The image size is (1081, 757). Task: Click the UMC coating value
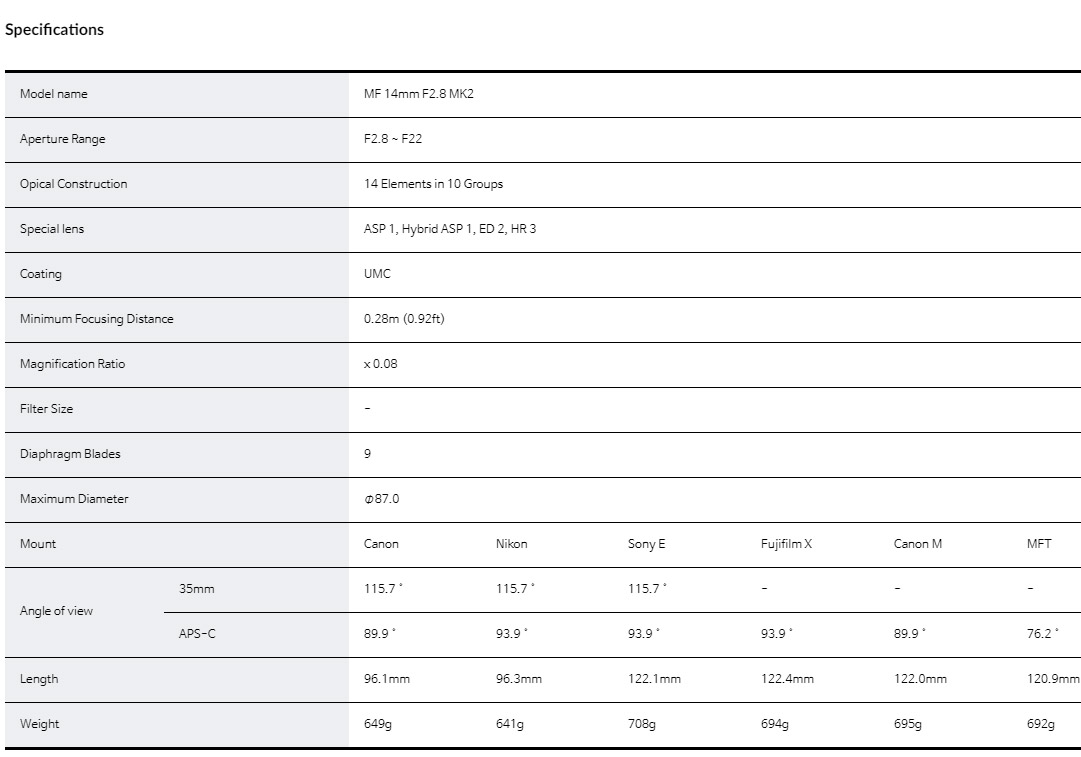point(377,274)
